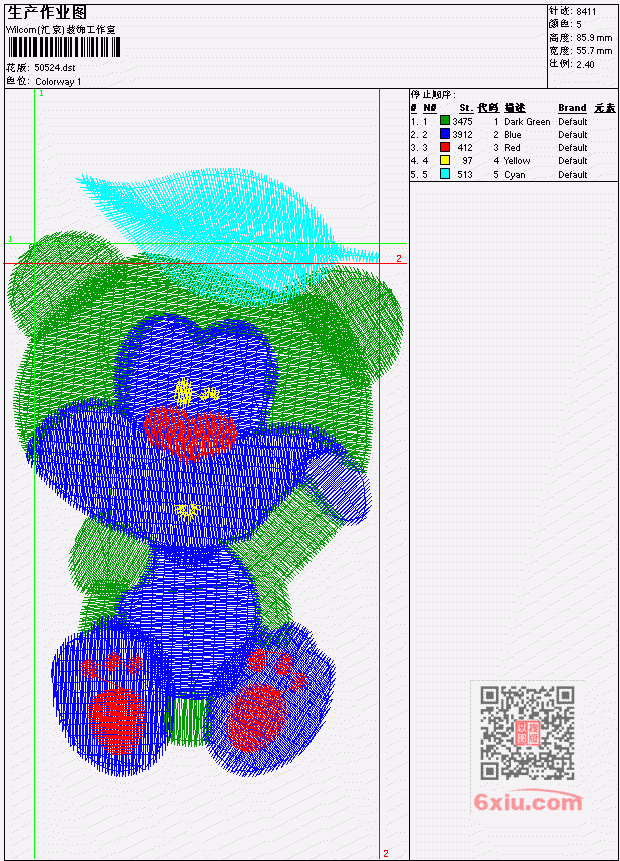Viewport: 620px width, 861px height.
Task: Select the stitch count 3912
Action: [x=462, y=135]
